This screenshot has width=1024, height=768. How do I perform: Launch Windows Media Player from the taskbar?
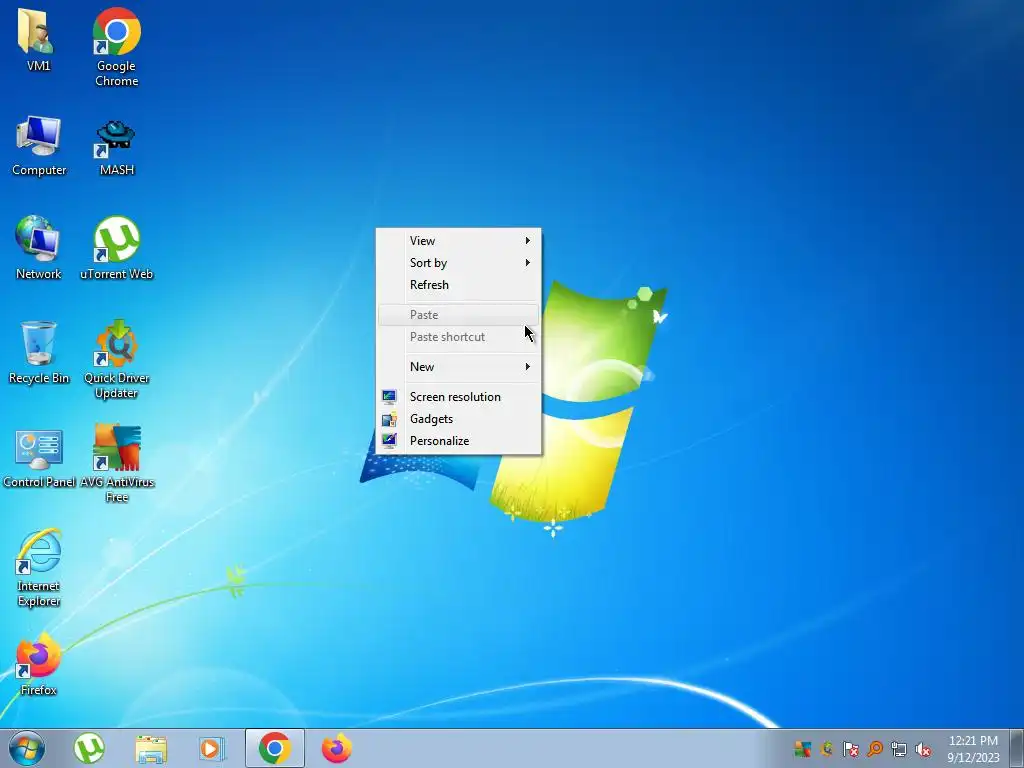point(212,748)
